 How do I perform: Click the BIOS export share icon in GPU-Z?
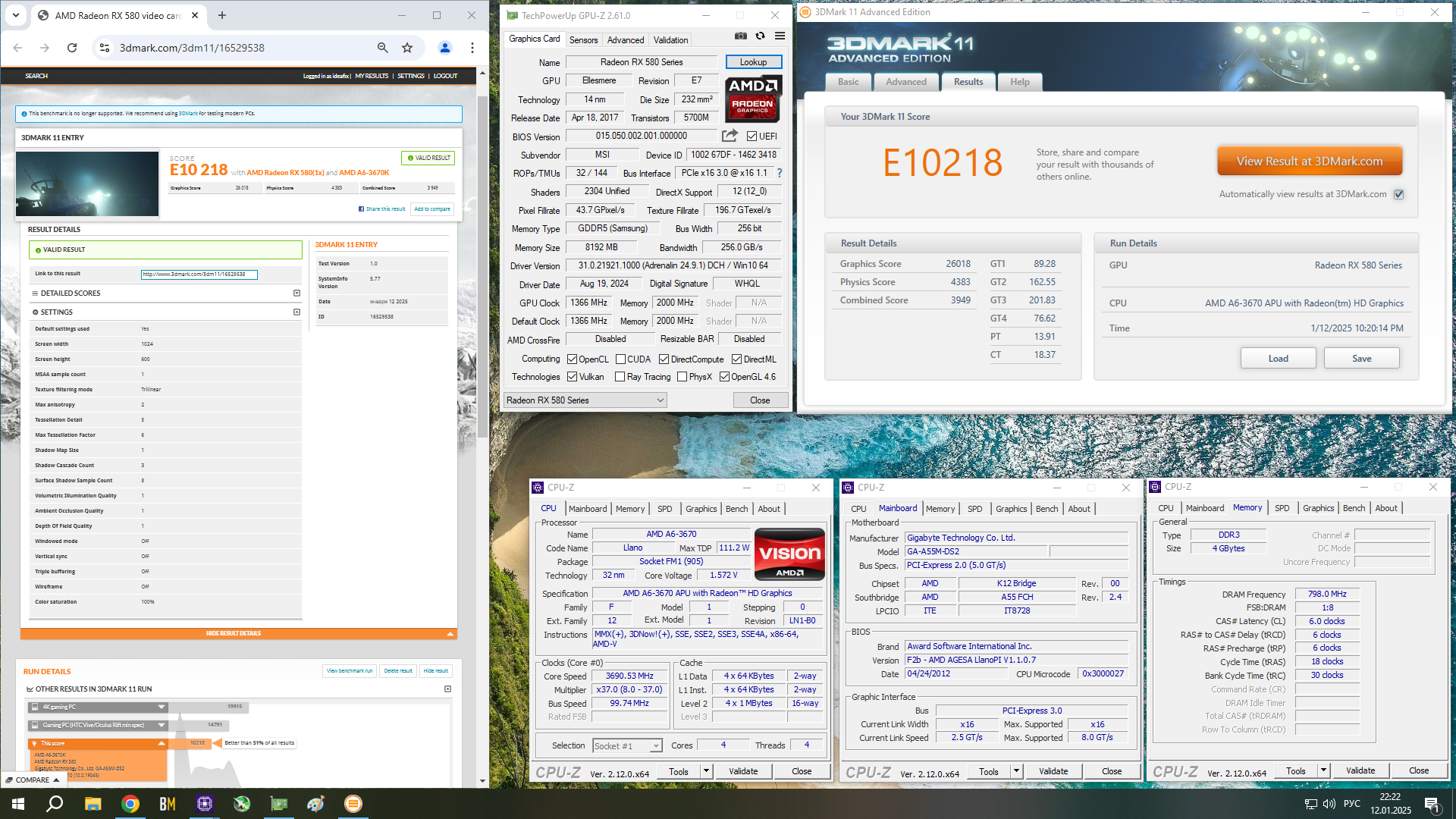[x=730, y=136]
